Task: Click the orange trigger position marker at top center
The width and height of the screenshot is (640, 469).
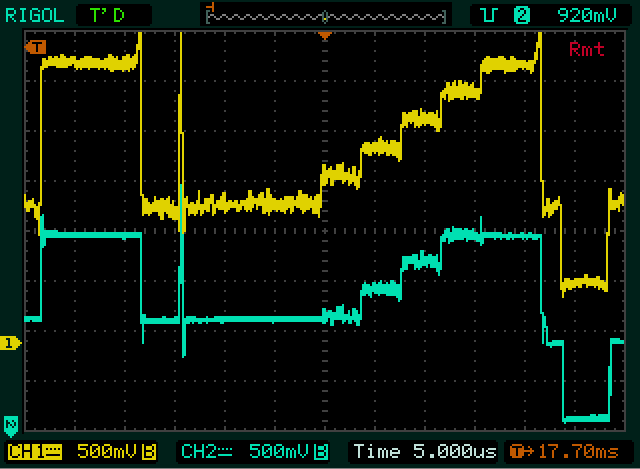Action: tap(324, 36)
